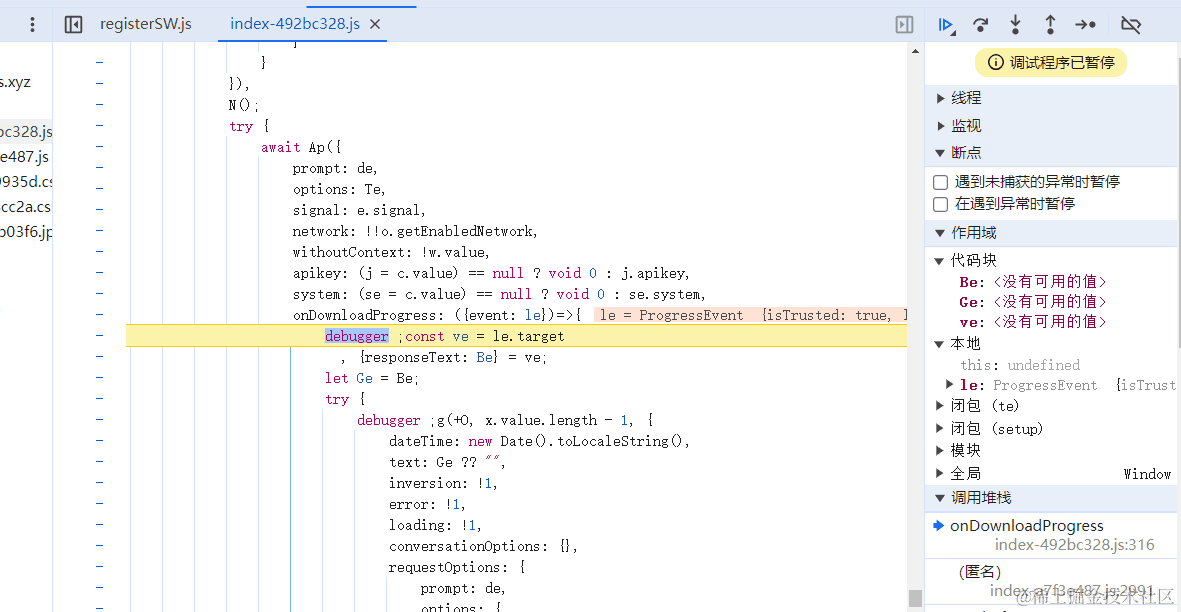Enable pause on caught exceptions checkbox
Image resolution: width=1181 pixels, height=612 pixels.
point(940,204)
